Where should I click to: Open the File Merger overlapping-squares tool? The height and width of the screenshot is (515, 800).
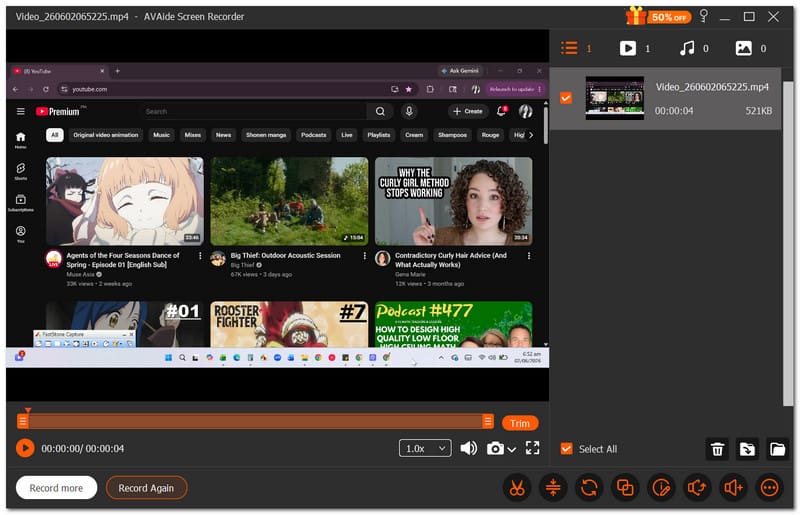(x=625, y=487)
